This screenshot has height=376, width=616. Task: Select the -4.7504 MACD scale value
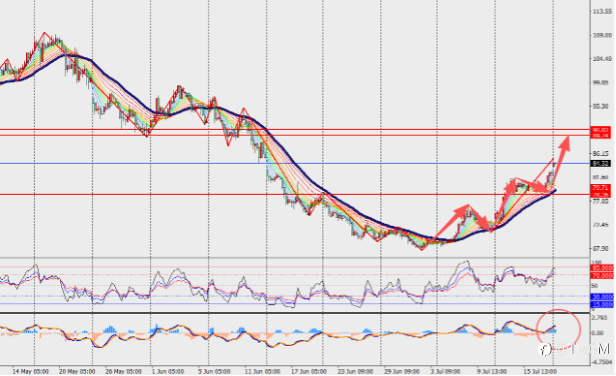[x=601, y=361]
